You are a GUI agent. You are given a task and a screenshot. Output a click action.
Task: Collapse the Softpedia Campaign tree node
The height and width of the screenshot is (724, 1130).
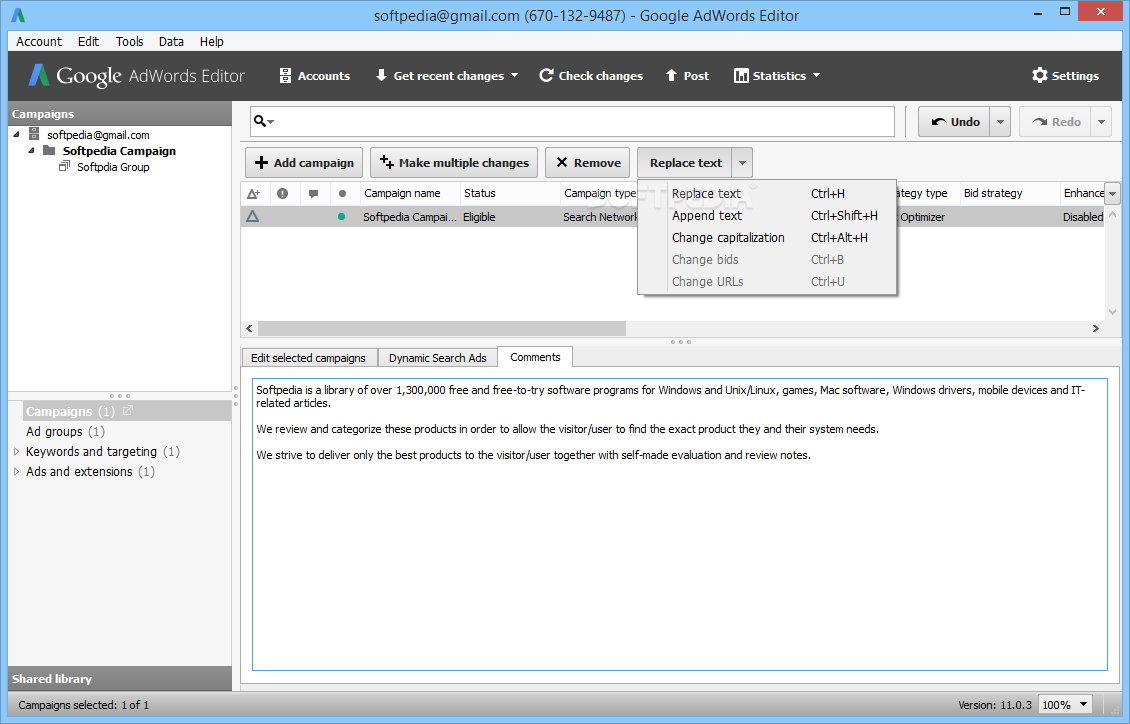coord(32,151)
